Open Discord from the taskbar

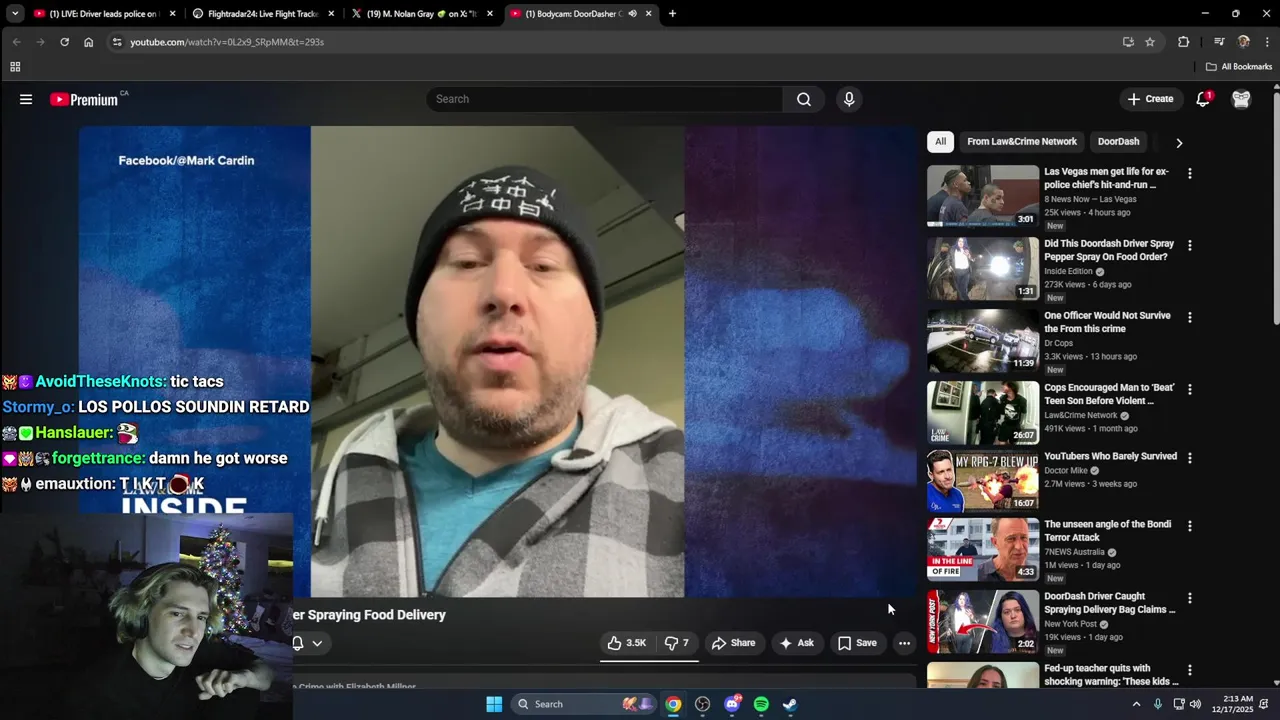(x=732, y=704)
